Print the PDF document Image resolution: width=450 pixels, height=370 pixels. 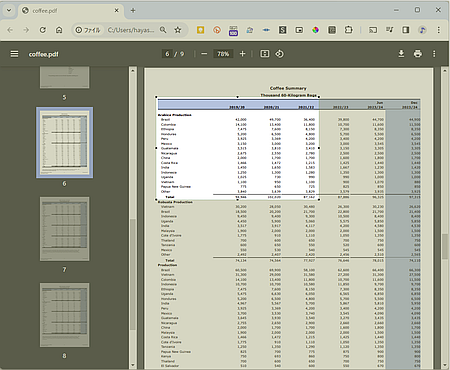[x=418, y=54]
